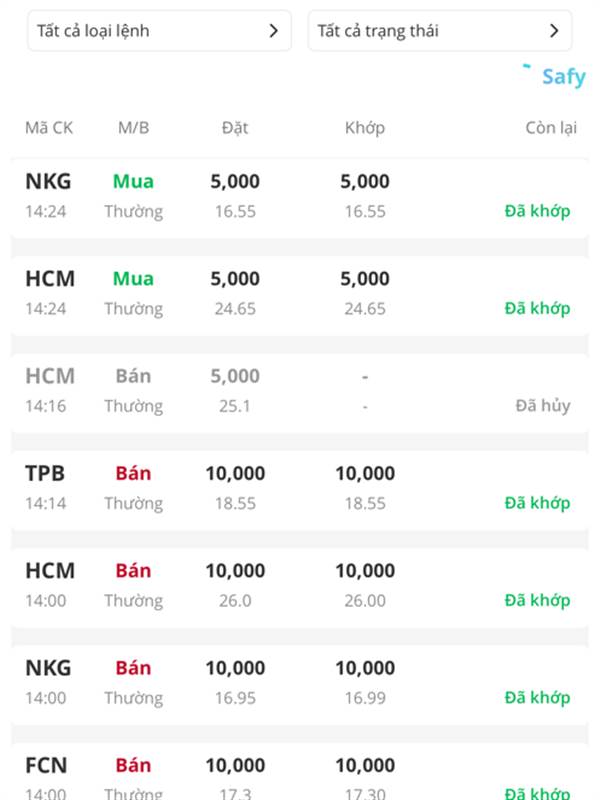
Task: Click the 'Khớp' column header
Action: [364, 128]
